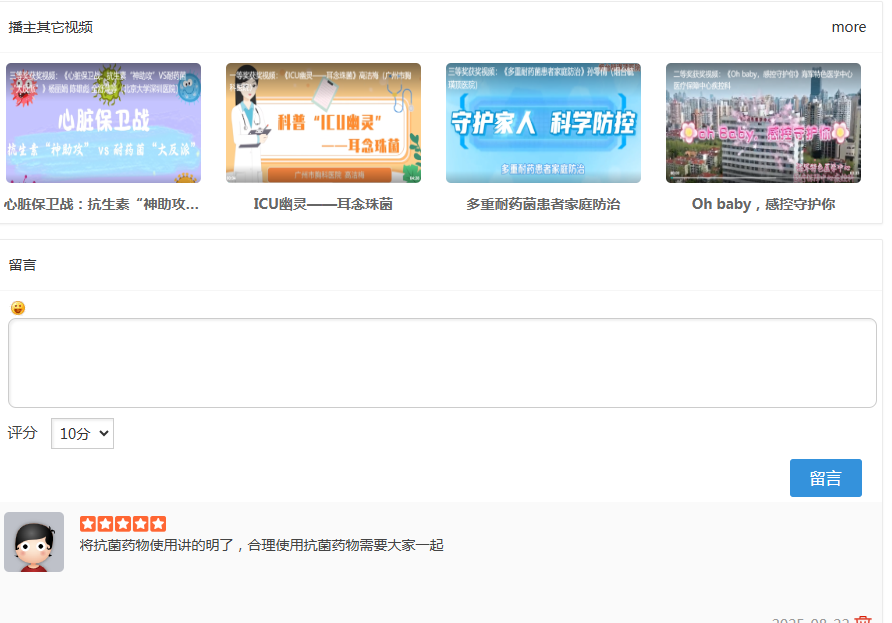Viewport: 892px width, 623px height.
Task: Click inside the comment text area
Action: tap(442, 363)
